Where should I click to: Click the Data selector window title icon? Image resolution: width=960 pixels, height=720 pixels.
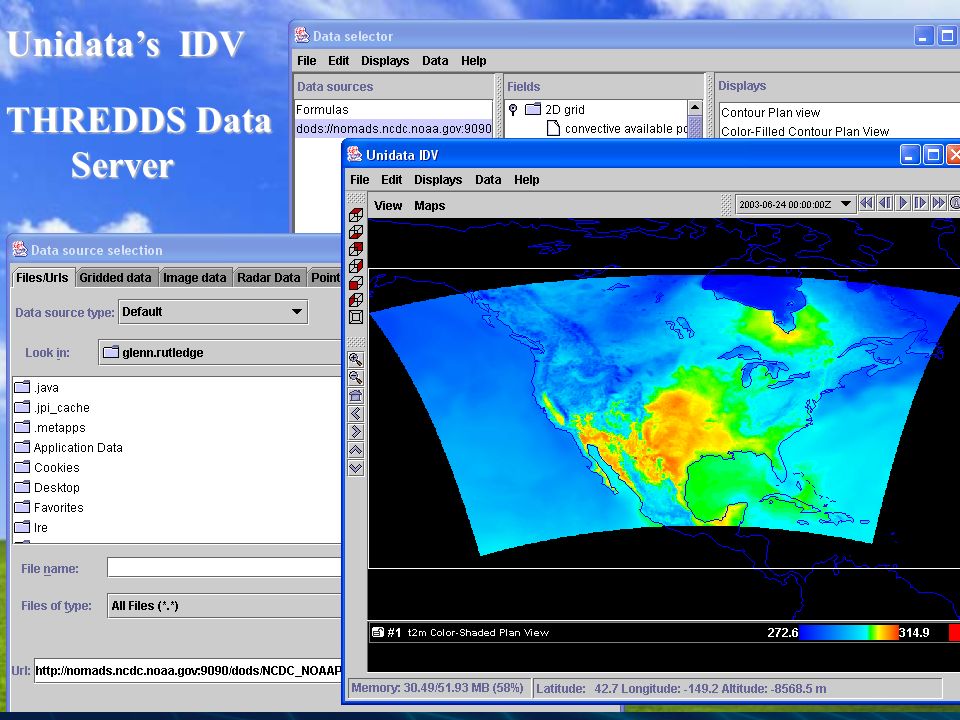coord(302,36)
